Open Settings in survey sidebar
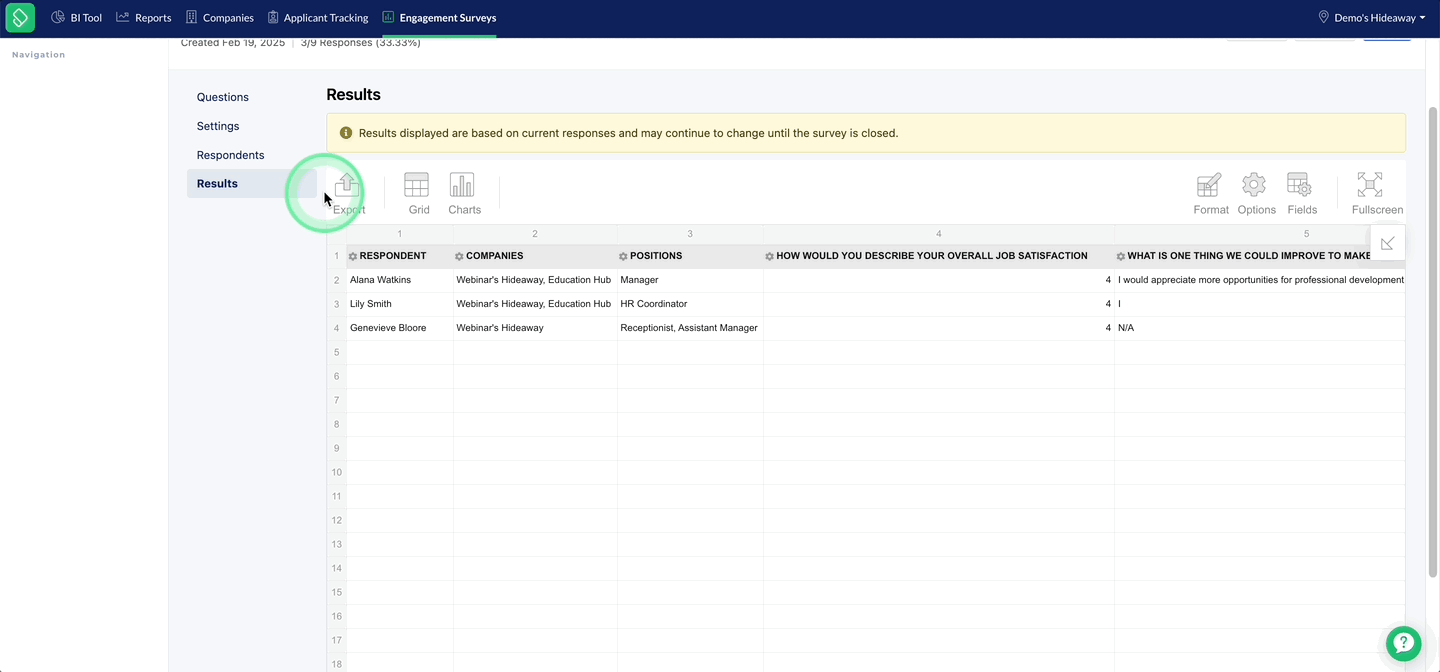 click(218, 126)
